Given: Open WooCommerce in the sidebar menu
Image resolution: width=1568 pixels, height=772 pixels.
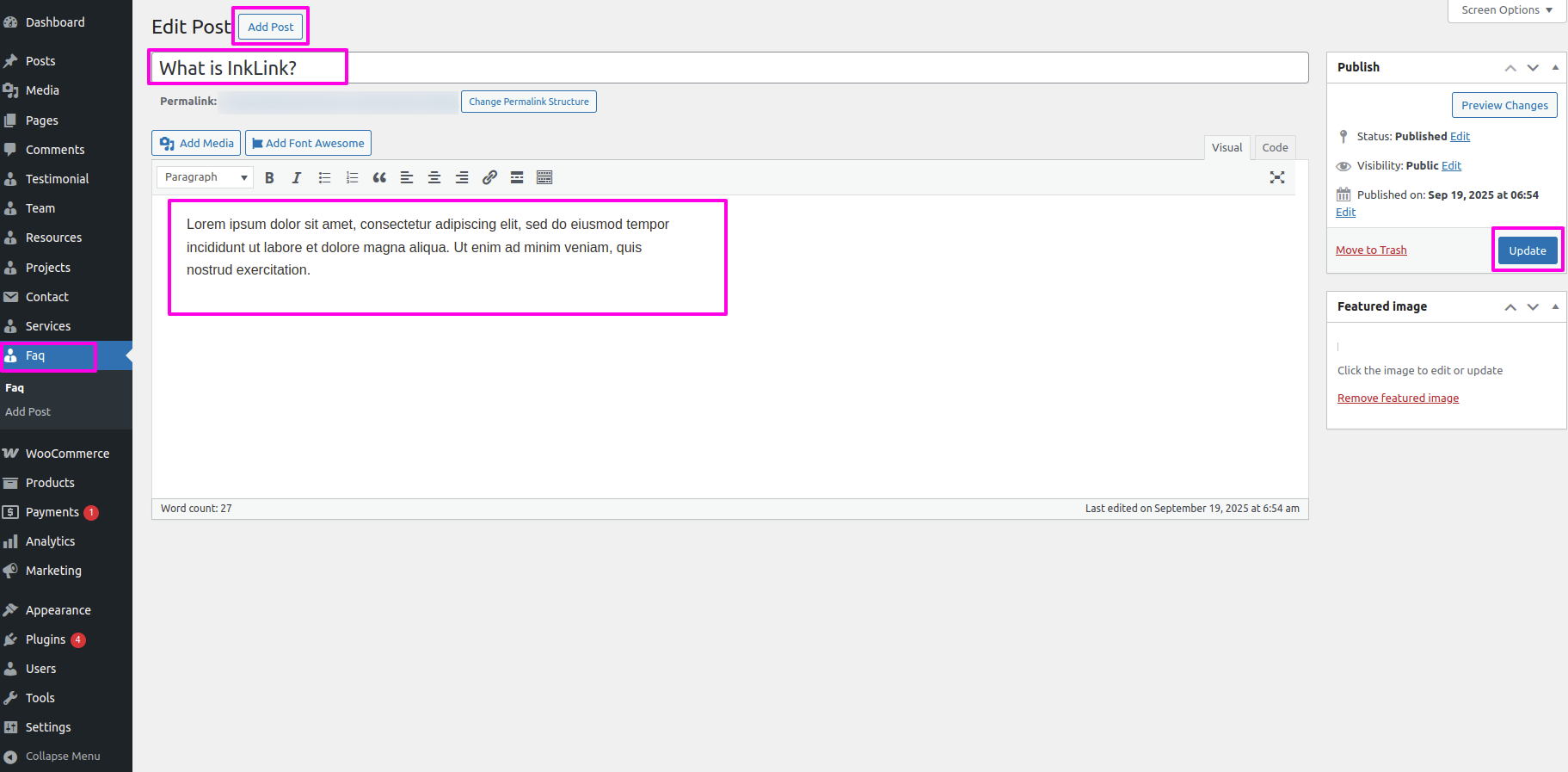Looking at the screenshot, I should tap(67, 454).
